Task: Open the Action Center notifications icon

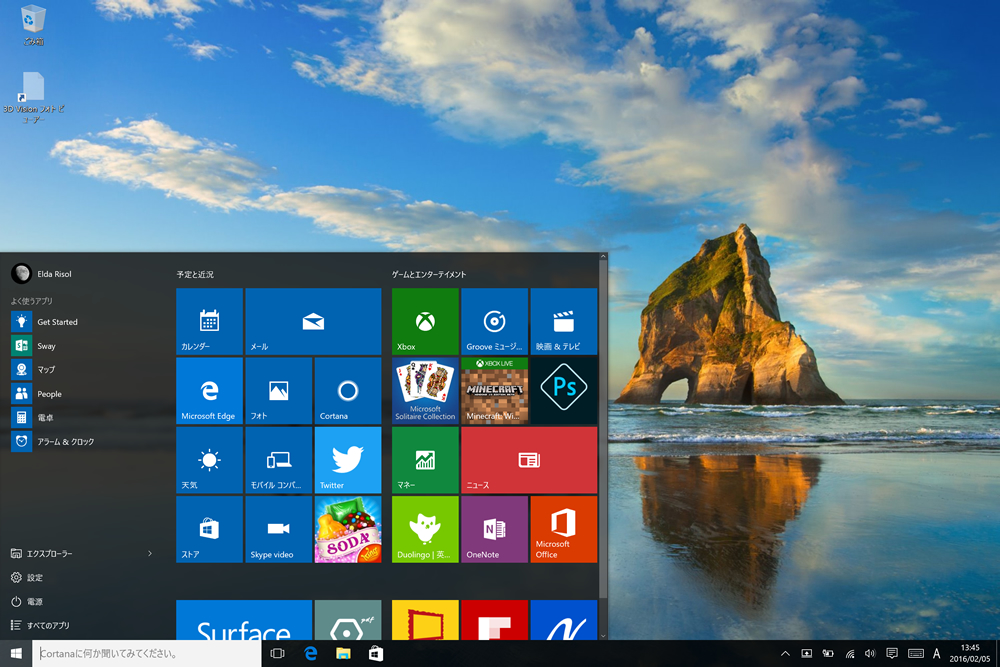Action: (892, 654)
